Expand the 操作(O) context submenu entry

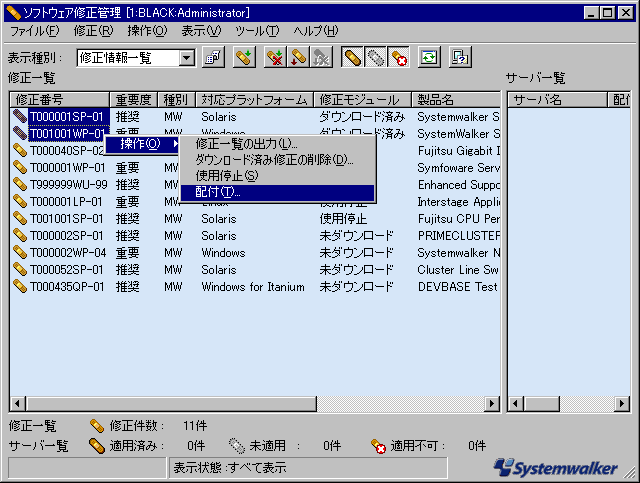[x=142, y=144]
